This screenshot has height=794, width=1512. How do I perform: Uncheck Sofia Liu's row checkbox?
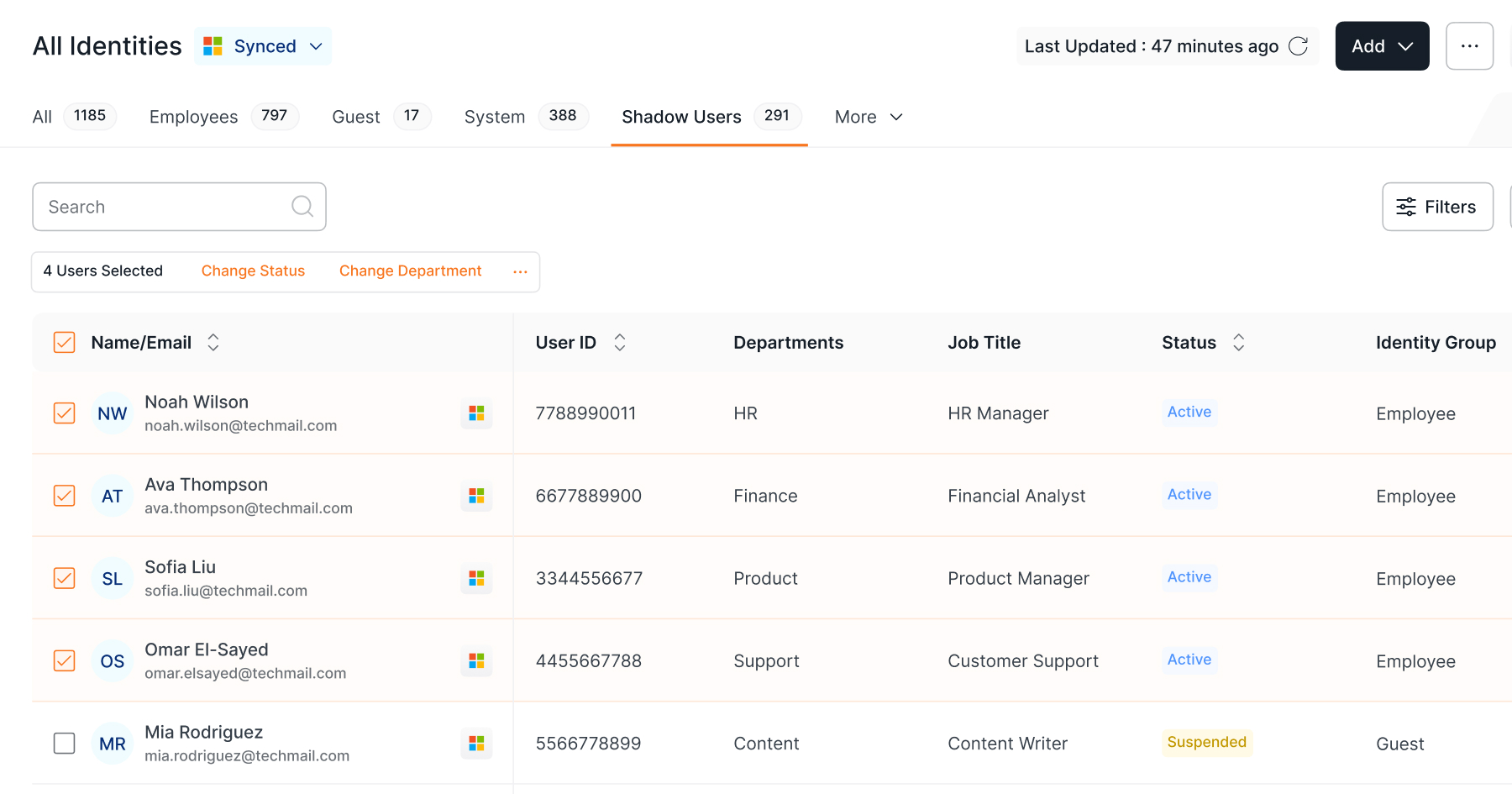click(65, 578)
